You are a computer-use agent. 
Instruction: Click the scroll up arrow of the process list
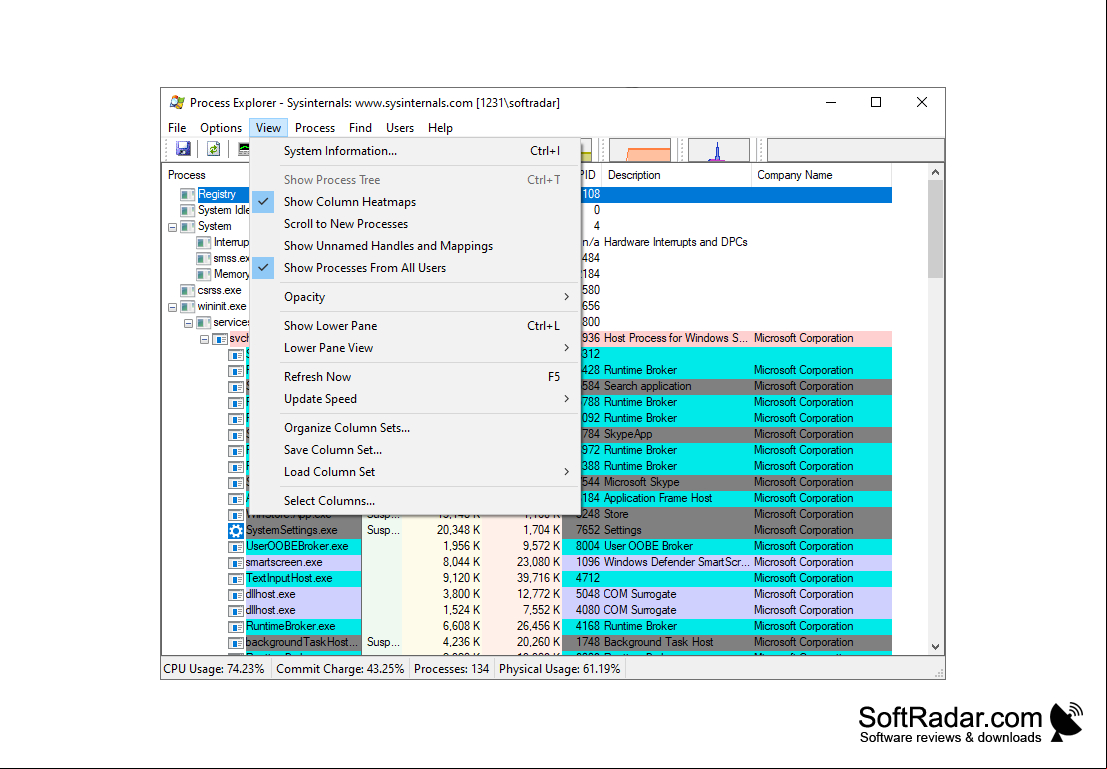click(935, 172)
